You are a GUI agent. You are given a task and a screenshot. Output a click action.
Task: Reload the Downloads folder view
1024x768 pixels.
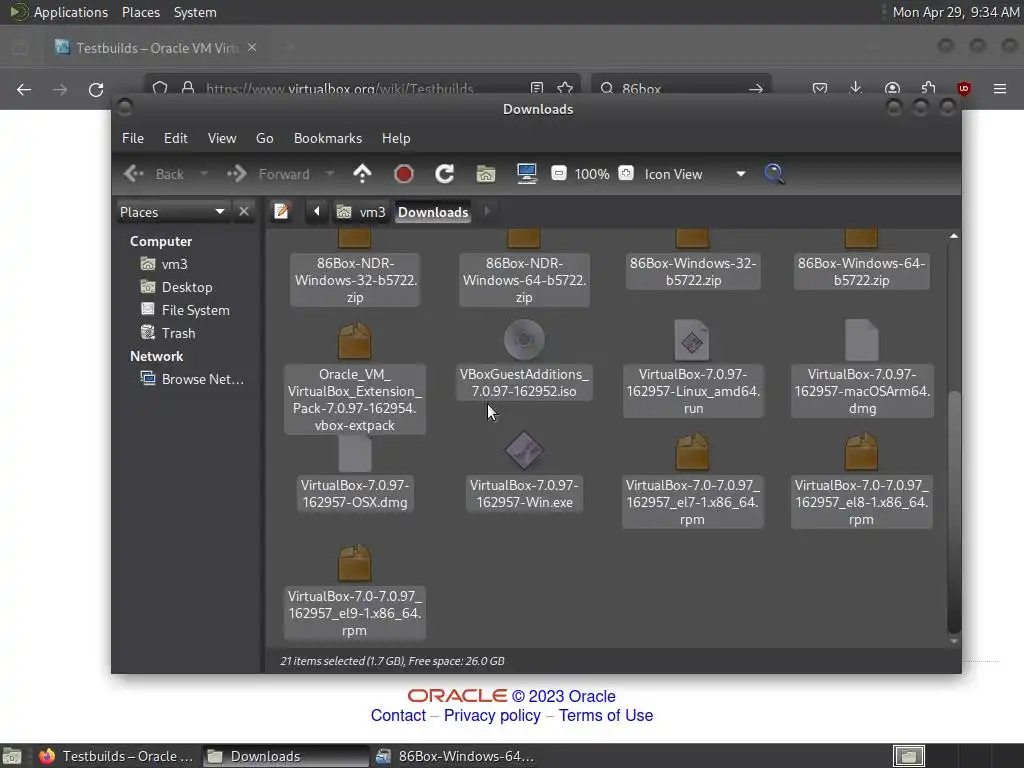[x=445, y=174]
